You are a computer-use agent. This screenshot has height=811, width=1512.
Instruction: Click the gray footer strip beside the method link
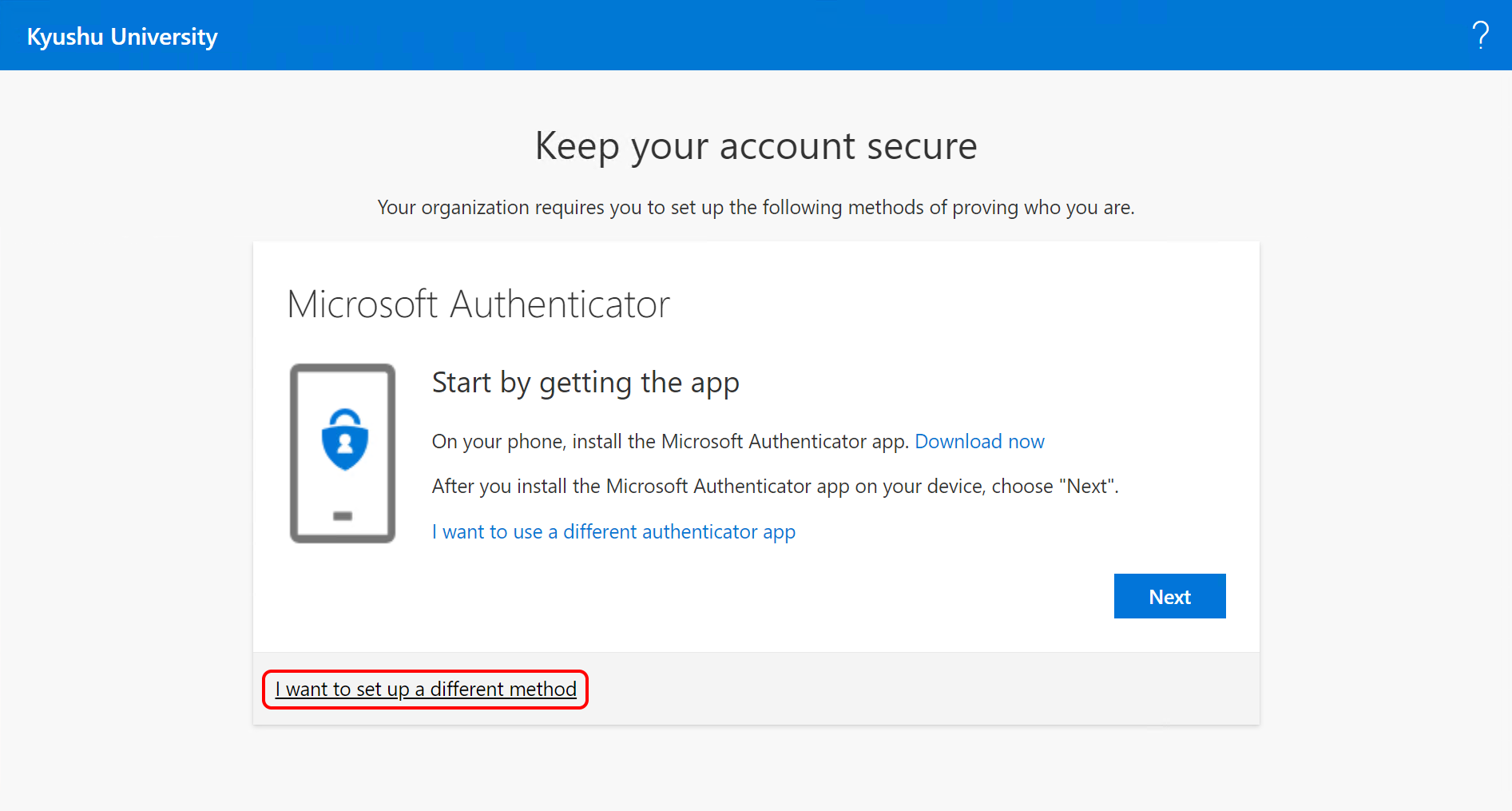pos(919,689)
